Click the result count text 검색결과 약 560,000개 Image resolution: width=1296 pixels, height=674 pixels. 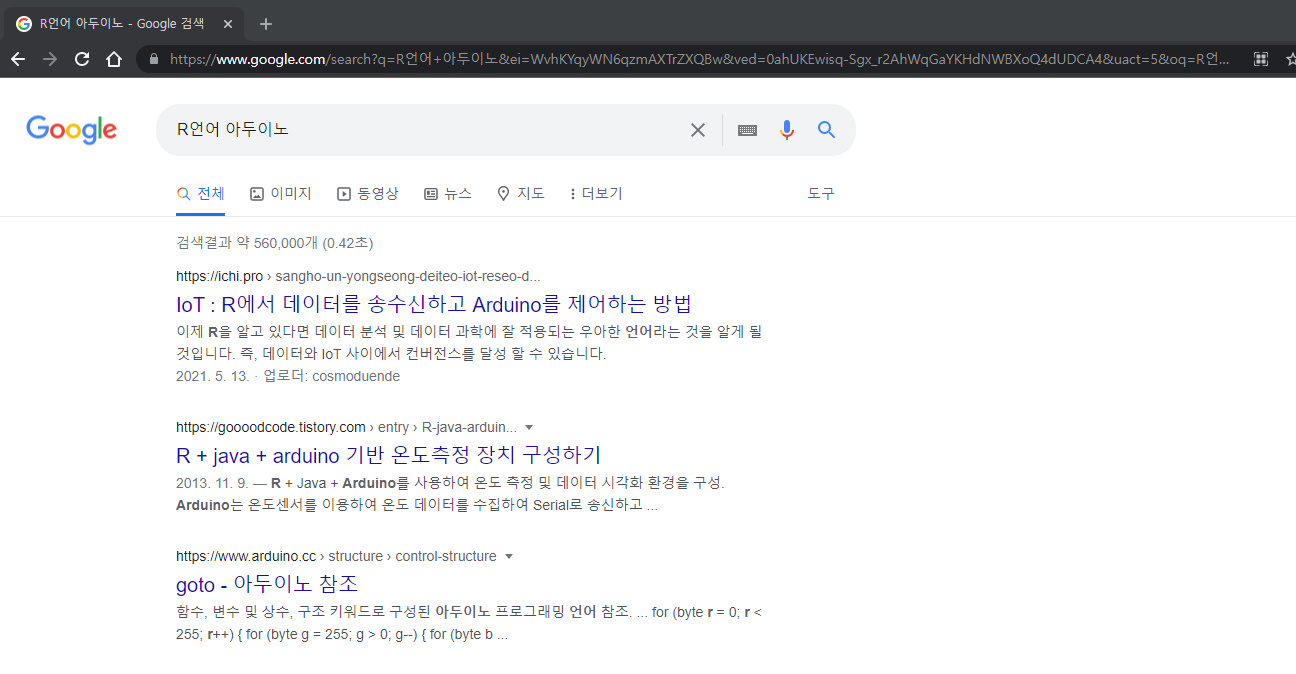coord(246,243)
